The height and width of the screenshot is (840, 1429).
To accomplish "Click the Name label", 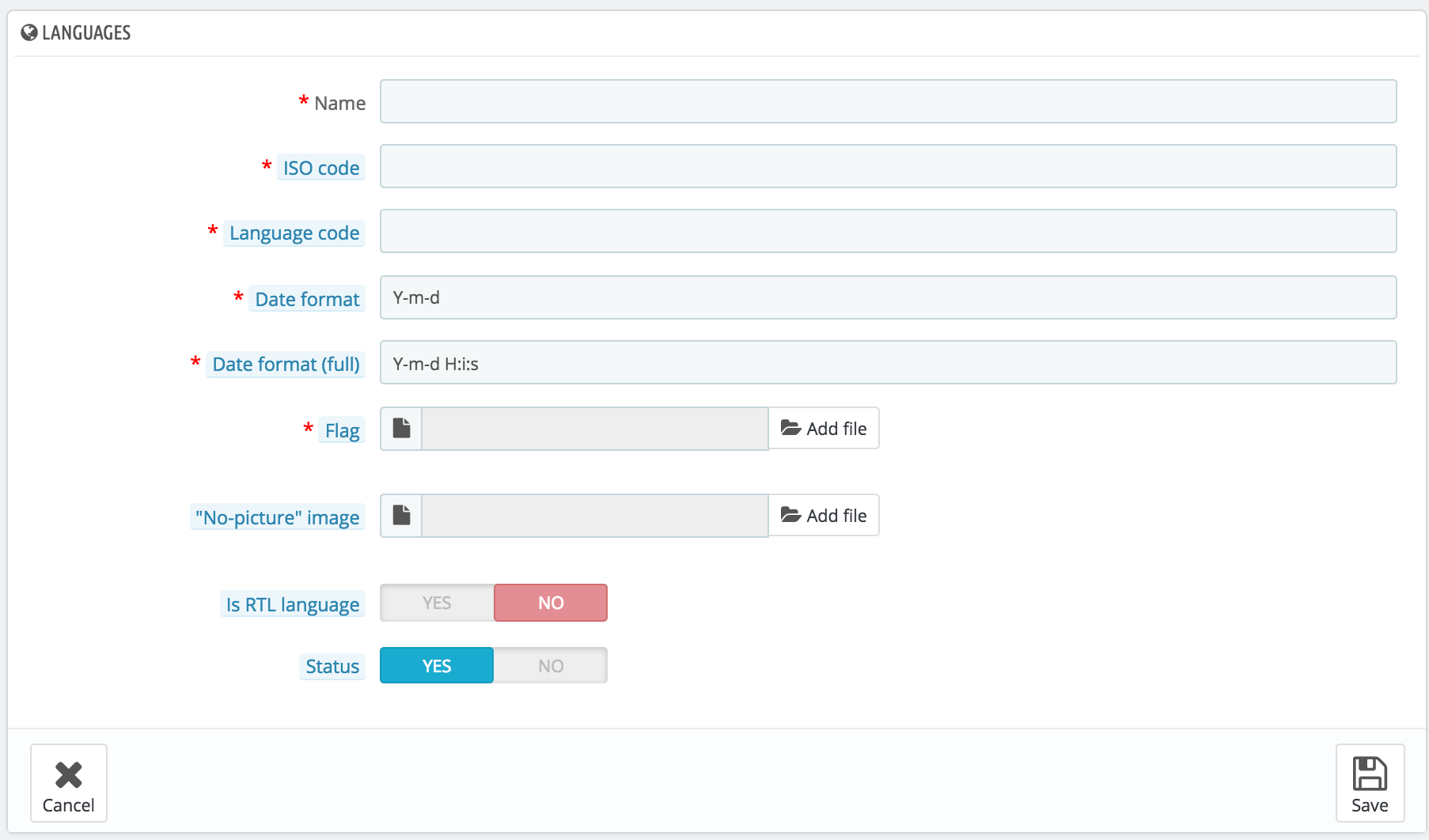I will pos(340,103).
